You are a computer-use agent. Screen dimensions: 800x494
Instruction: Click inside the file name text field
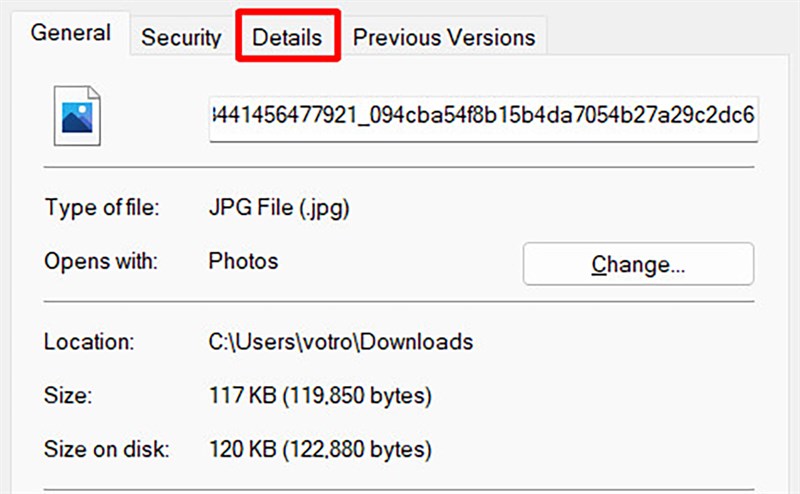(x=483, y=118)
